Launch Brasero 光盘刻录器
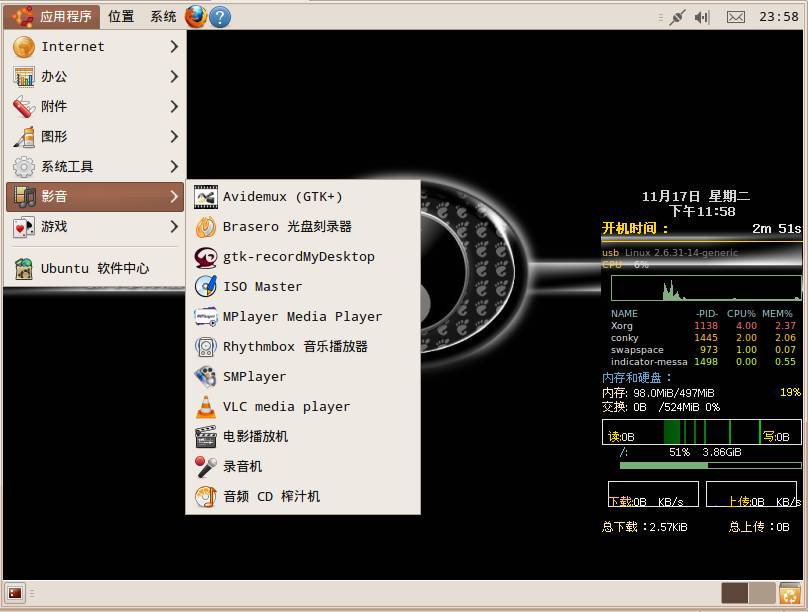The width and height of the screenshot is (808, 612). coord(303,227)
